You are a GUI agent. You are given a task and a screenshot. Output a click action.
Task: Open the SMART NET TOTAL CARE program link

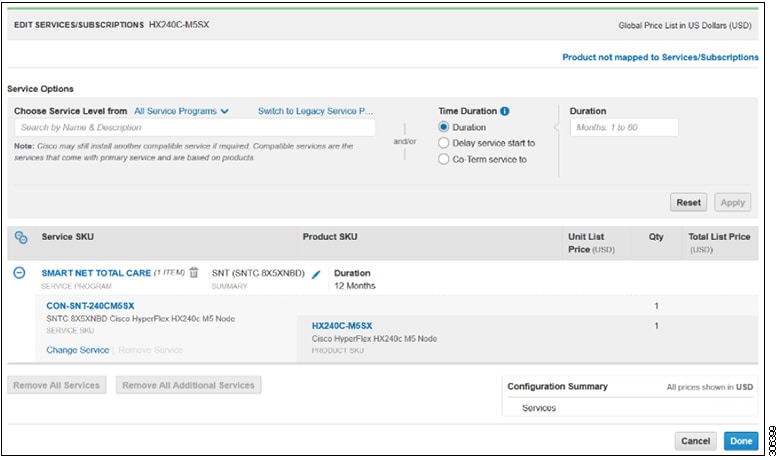96,273
